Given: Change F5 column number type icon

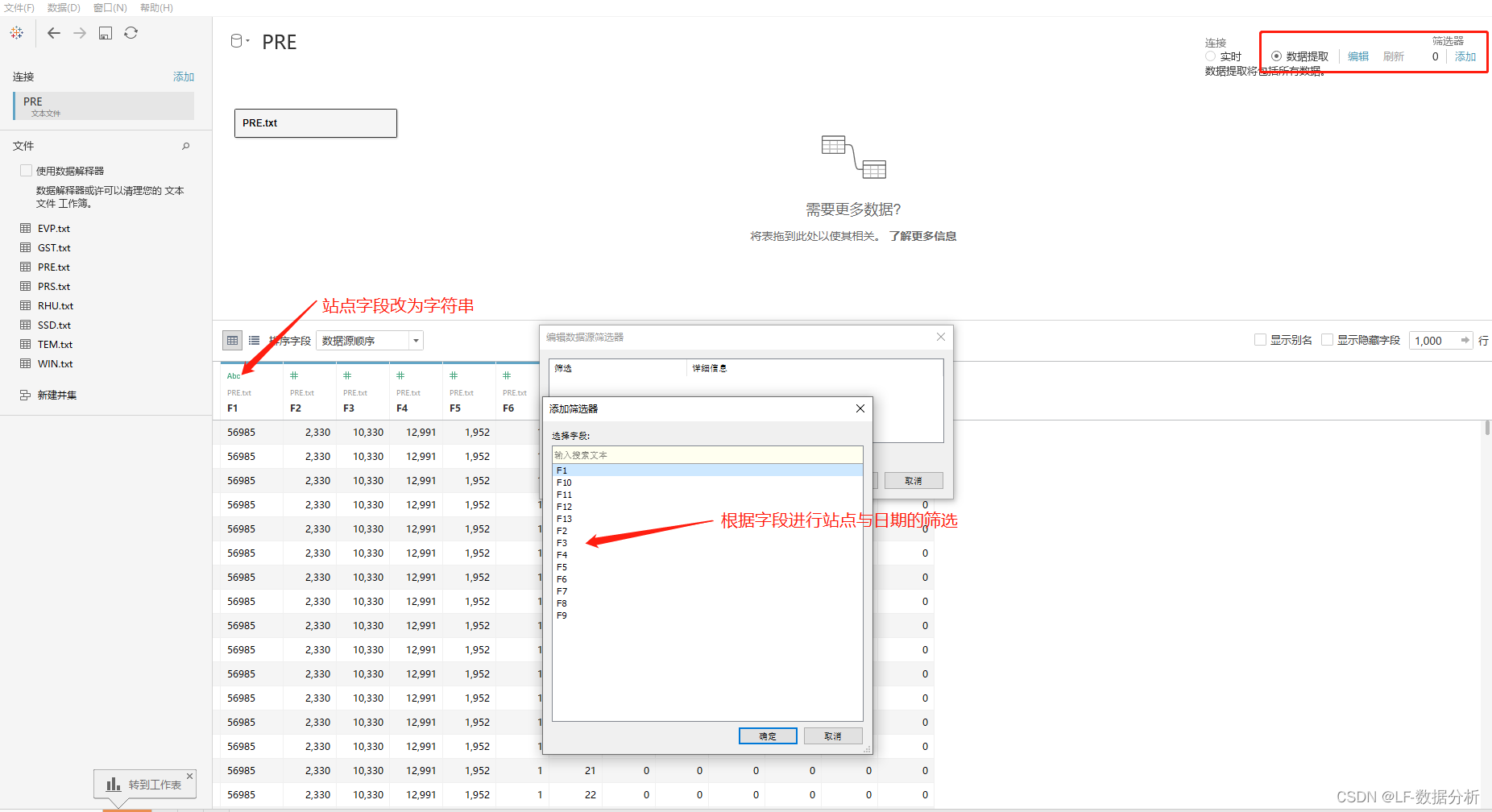Looking at the screenshot, I should tap(454, 375).
